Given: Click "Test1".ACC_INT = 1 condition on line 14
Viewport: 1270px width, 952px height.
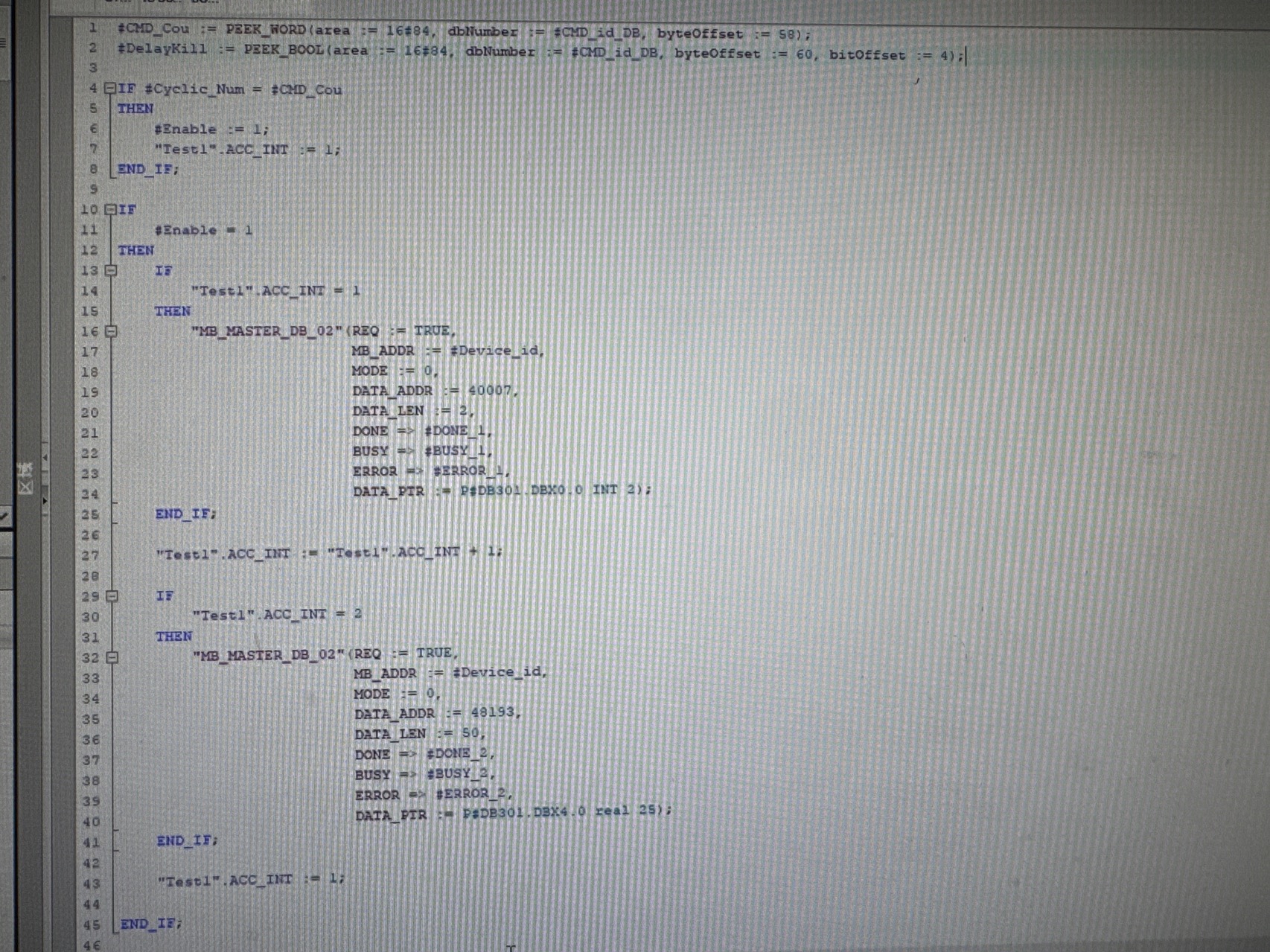Looking at the screenshot, I should pos(275,290).
